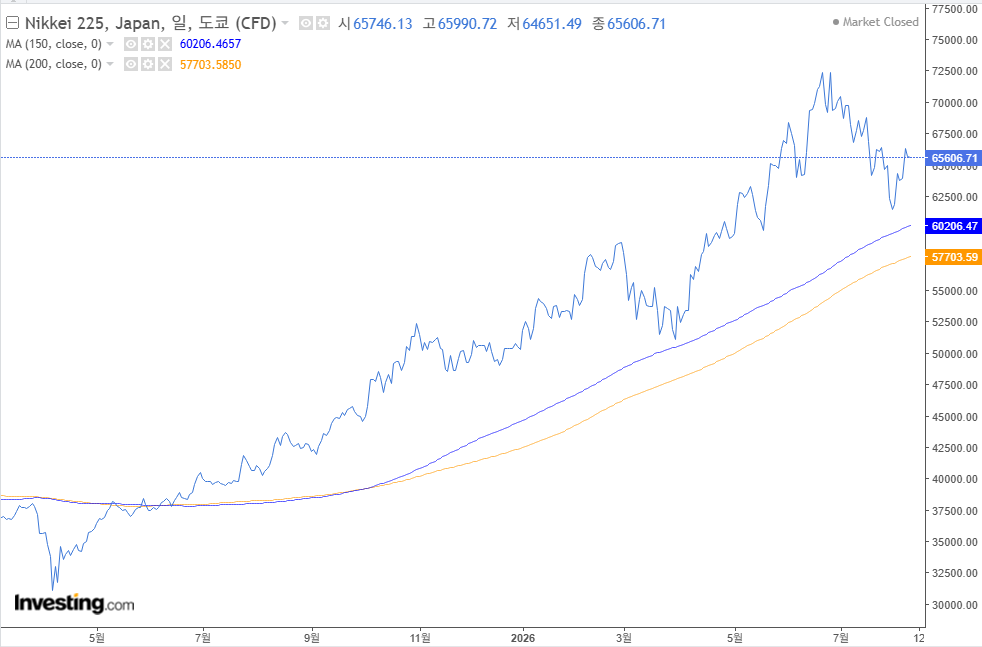Open the Nikkei 225 title dropdown arrow
The width and height of the screenshot is (982, 647).
[x=285, y=23]
